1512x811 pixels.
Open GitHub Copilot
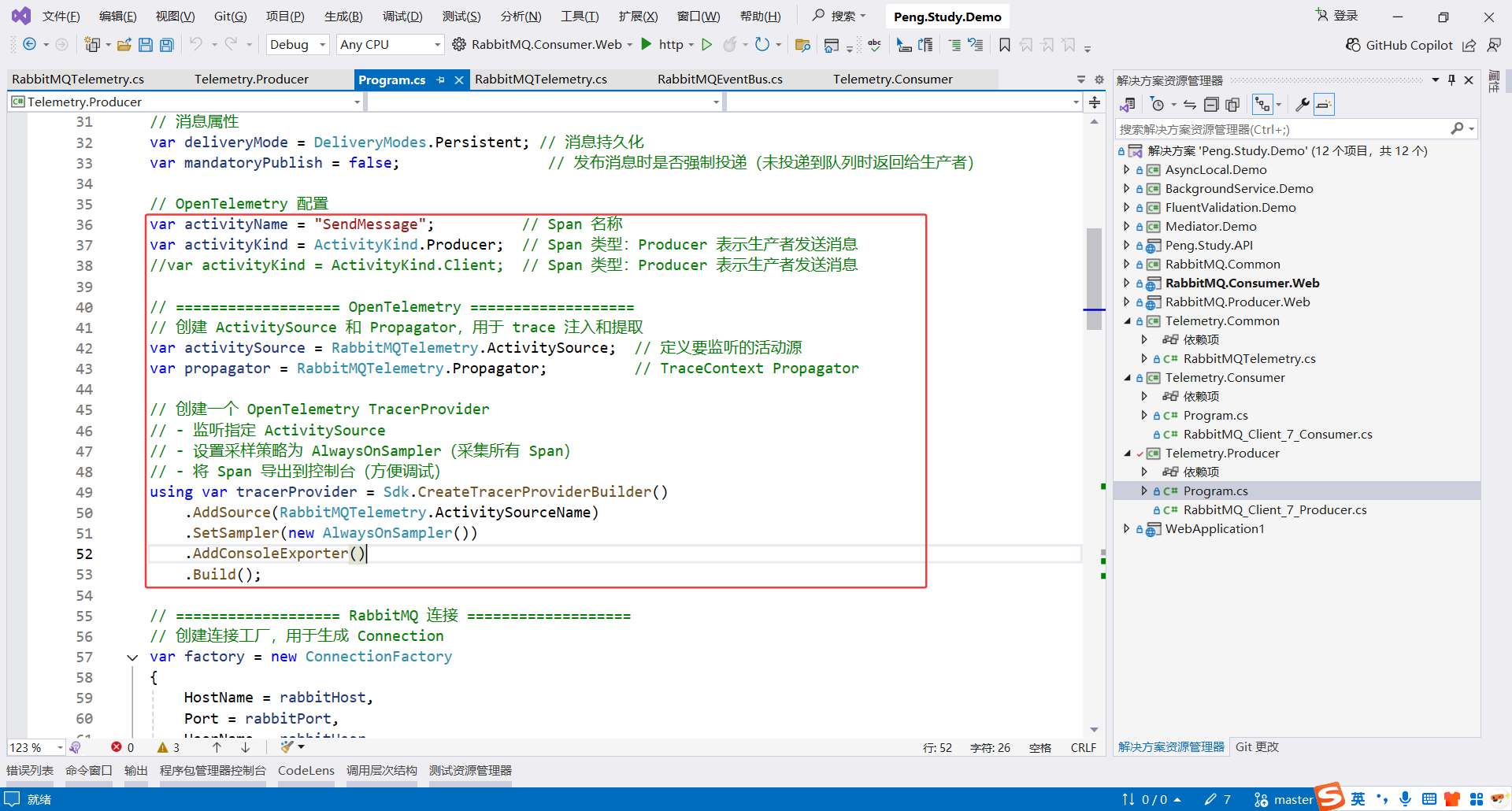coord(1399,45)
